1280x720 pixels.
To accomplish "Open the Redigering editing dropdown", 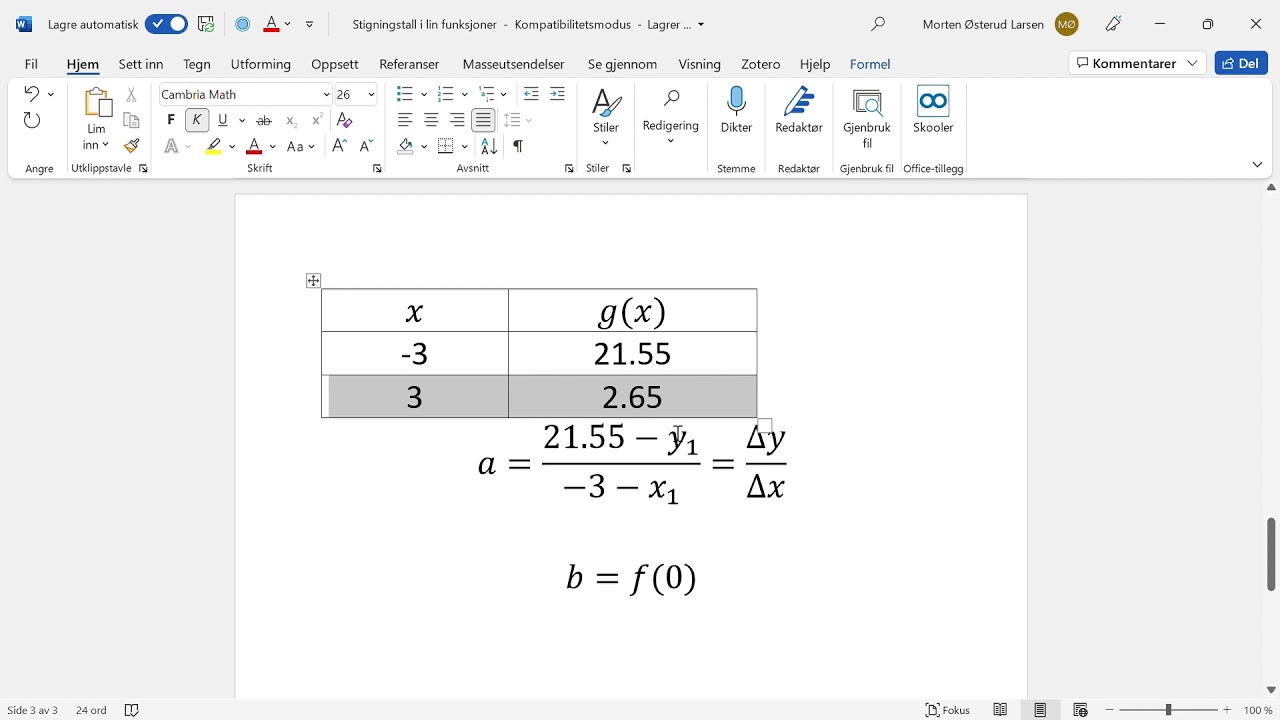I will [x=671, y=117].
